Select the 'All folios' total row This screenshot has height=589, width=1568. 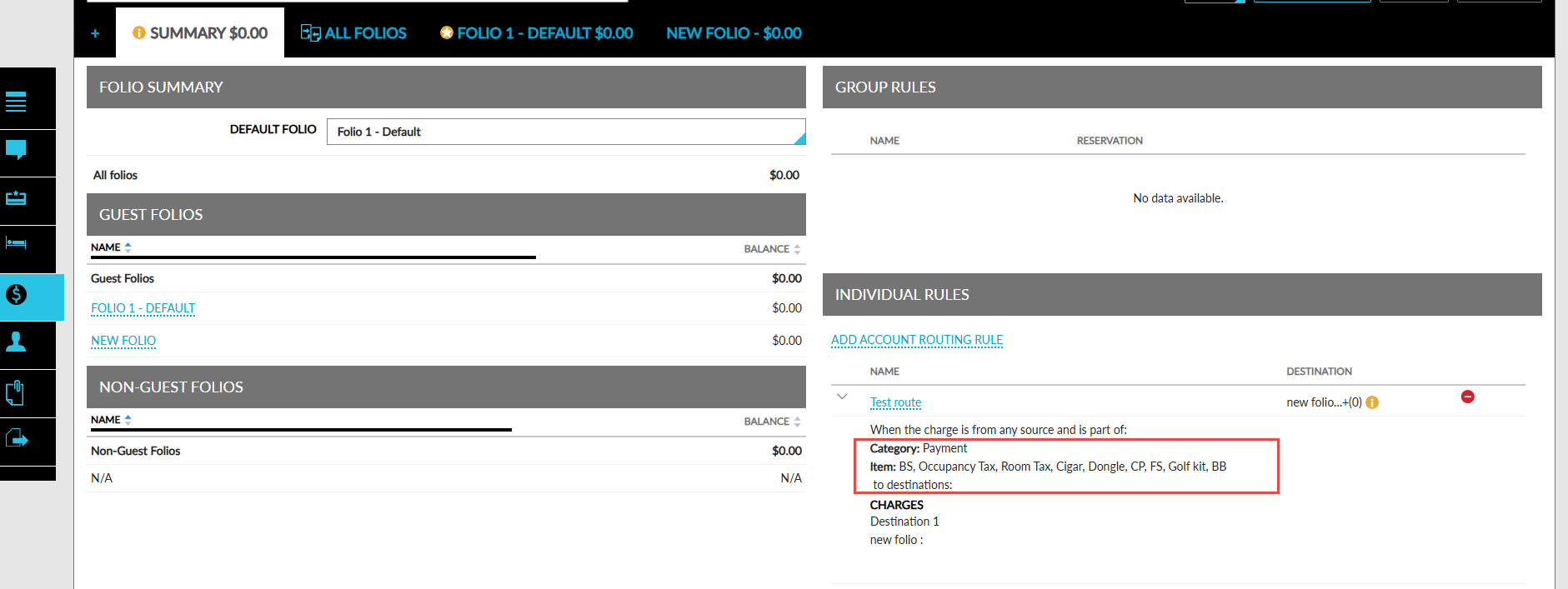[x=446, y=175]
